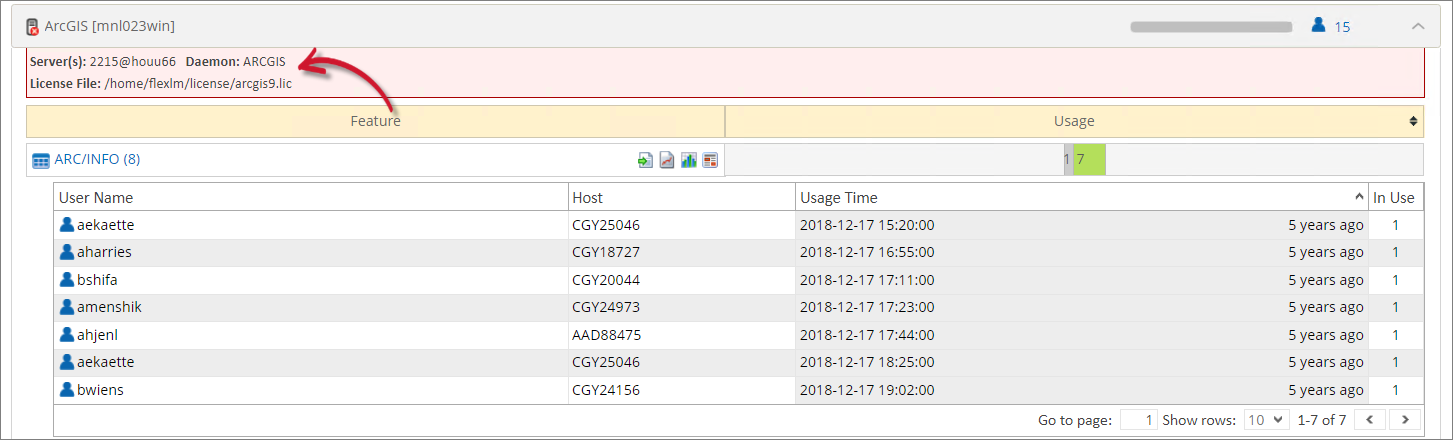1453x440 pixels.
Task: Click user icon for aekaette at 15:20:00
Action: pos(67,225)
